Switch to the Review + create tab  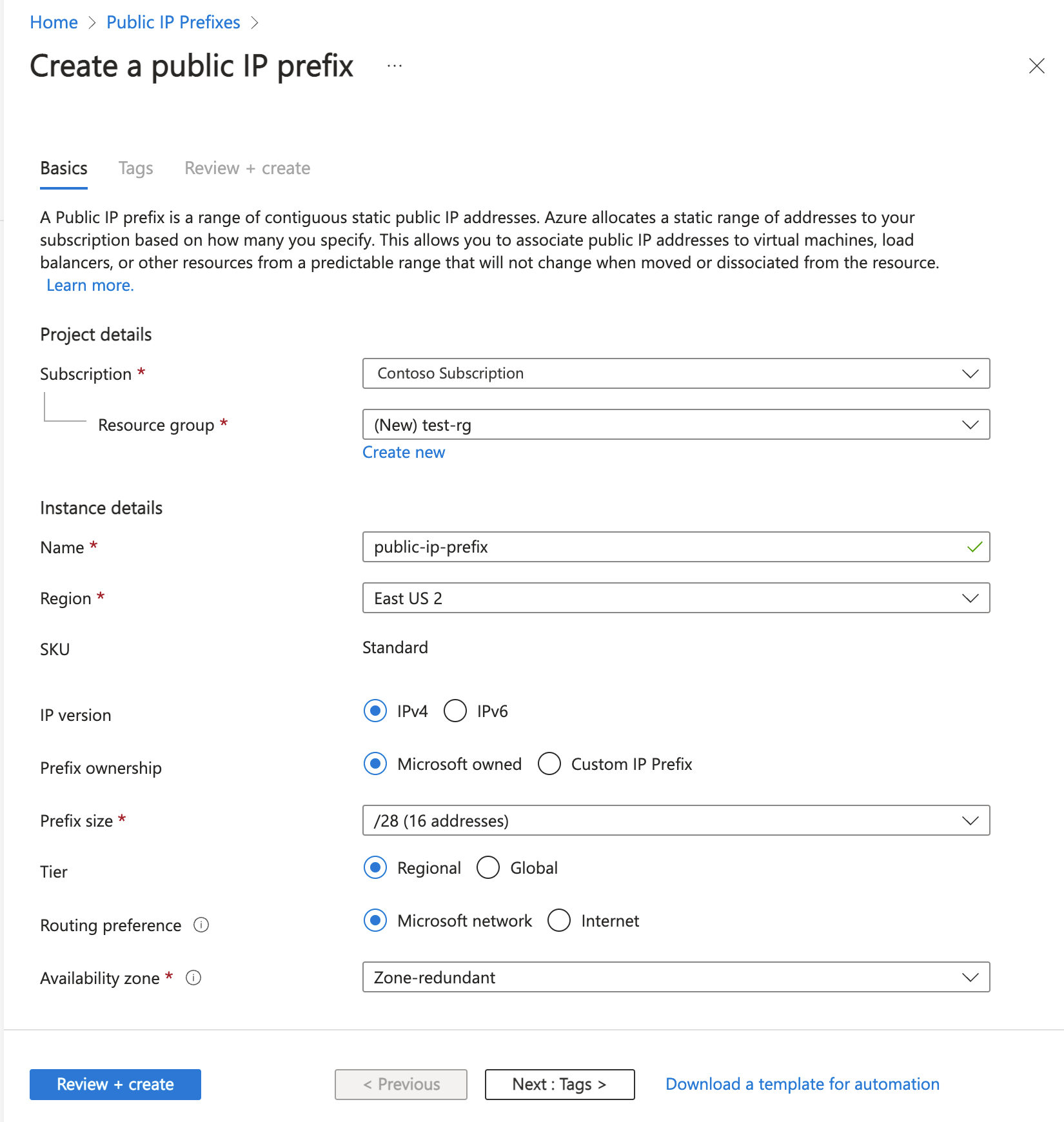coord(247,168)
